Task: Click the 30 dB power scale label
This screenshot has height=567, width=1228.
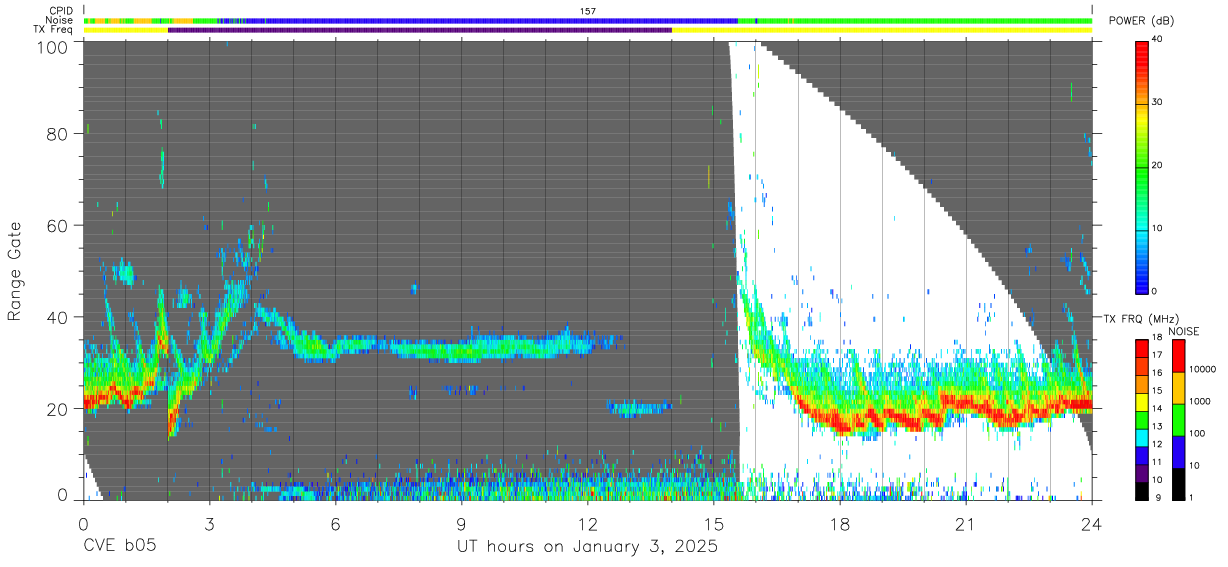Action: click(x=1159, y=102)
